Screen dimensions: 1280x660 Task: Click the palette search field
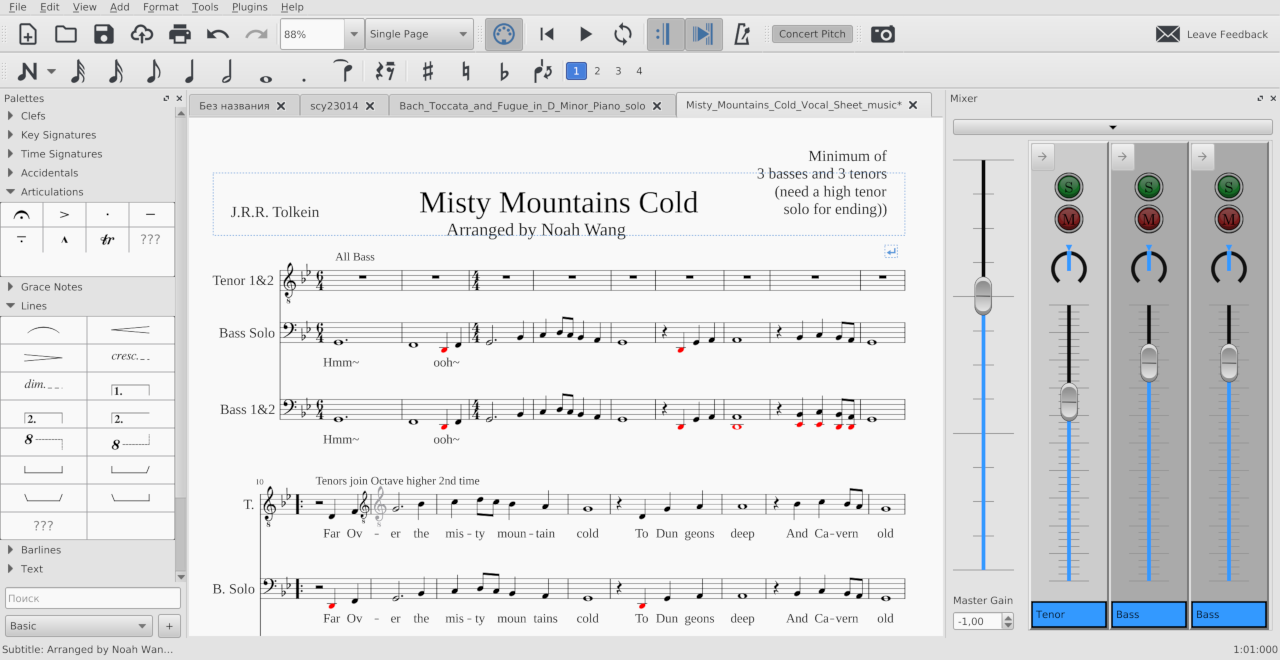[x=93, y=598]
